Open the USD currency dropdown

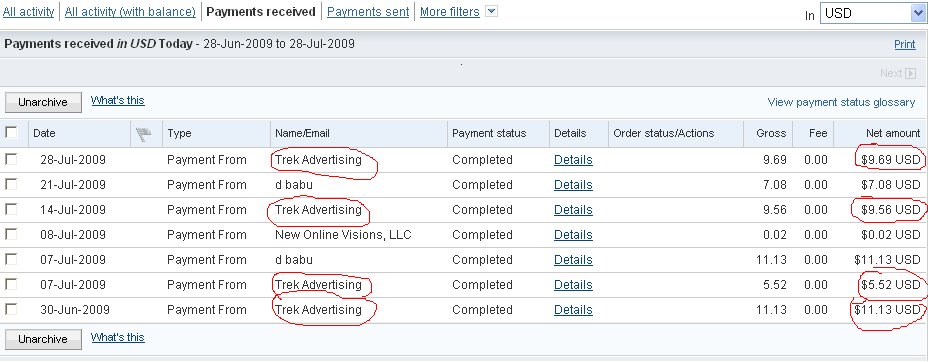point(873,13)
